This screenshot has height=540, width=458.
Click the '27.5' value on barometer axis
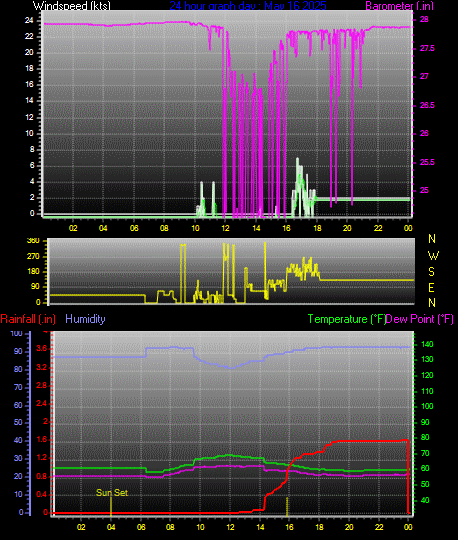point(427,48)
